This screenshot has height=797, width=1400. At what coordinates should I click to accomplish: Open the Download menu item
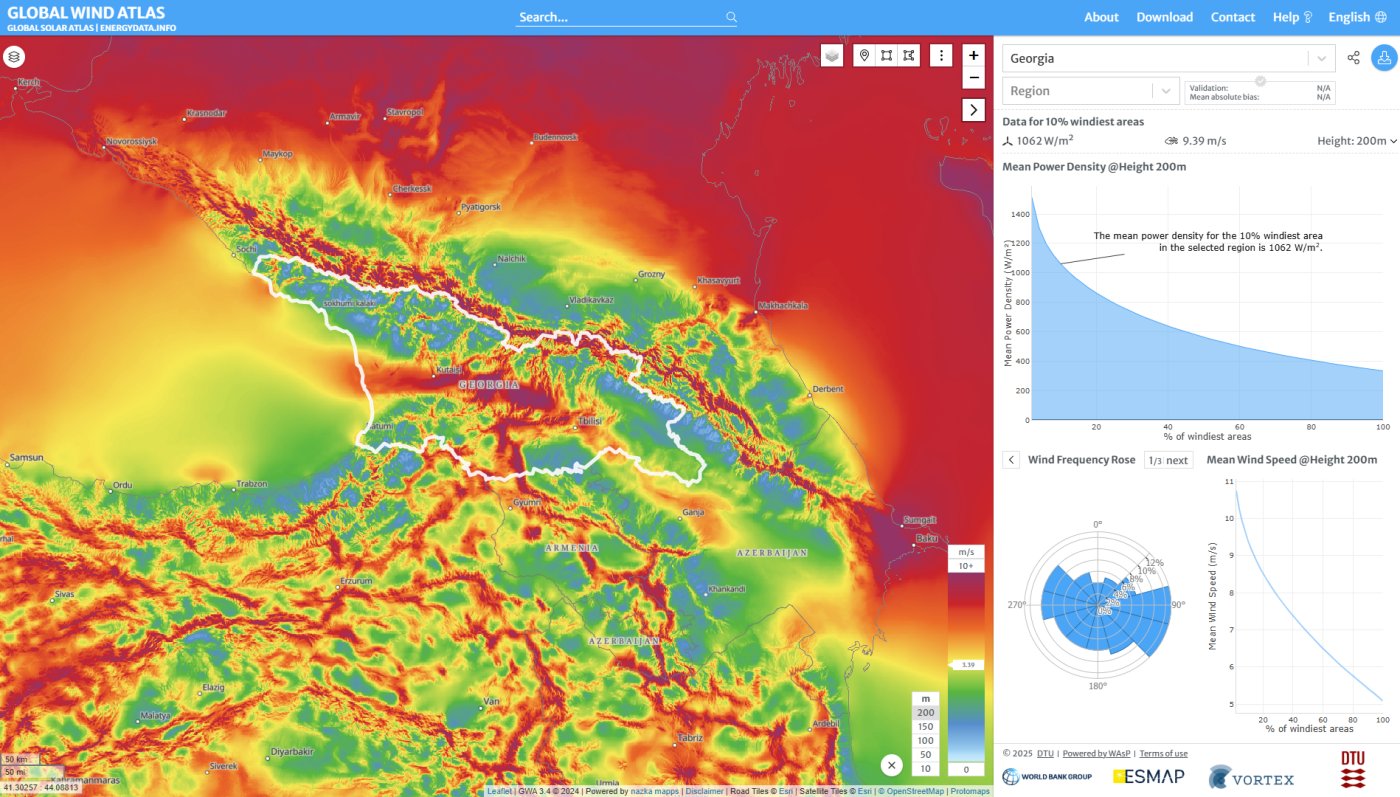1164,17
